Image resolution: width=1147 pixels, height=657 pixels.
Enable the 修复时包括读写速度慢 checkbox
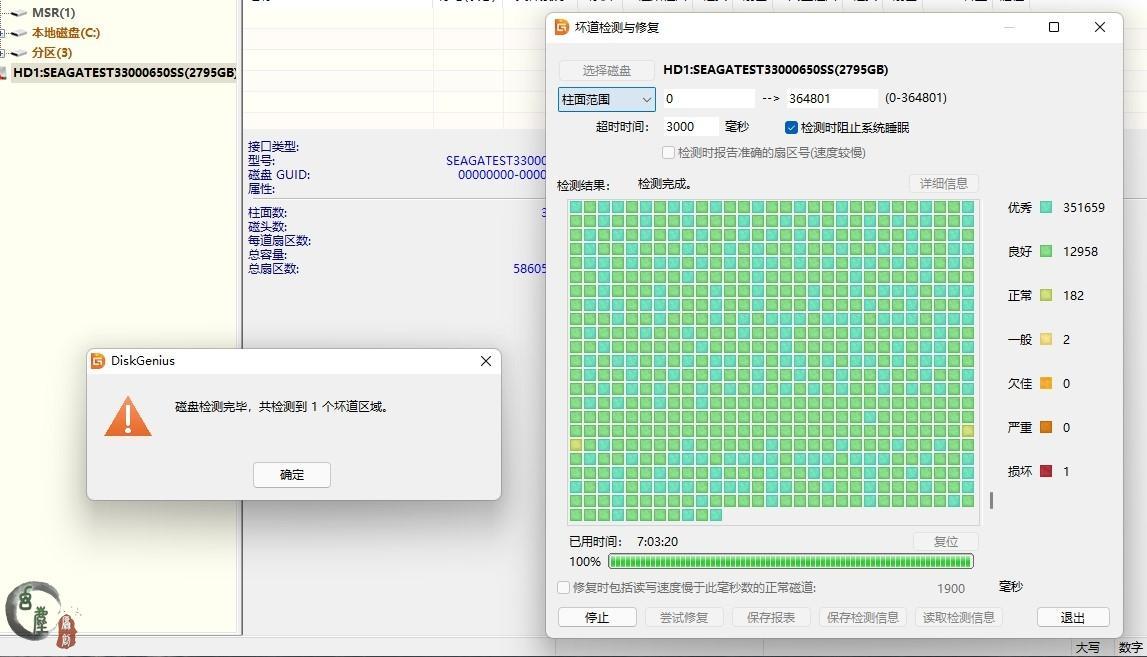564,588
